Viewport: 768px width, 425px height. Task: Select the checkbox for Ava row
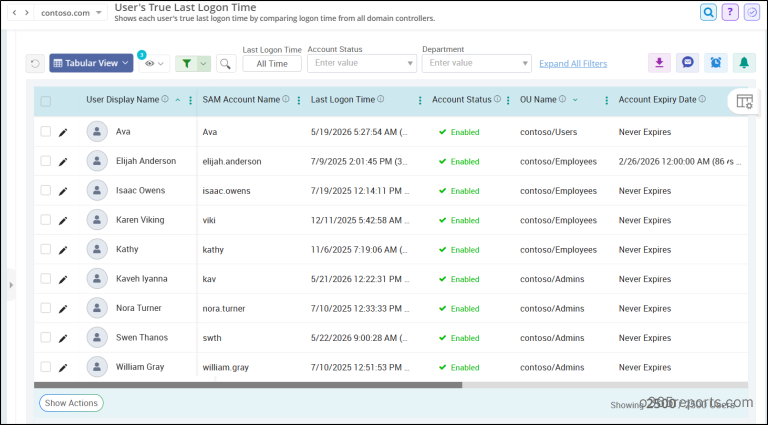pos(46,131)
